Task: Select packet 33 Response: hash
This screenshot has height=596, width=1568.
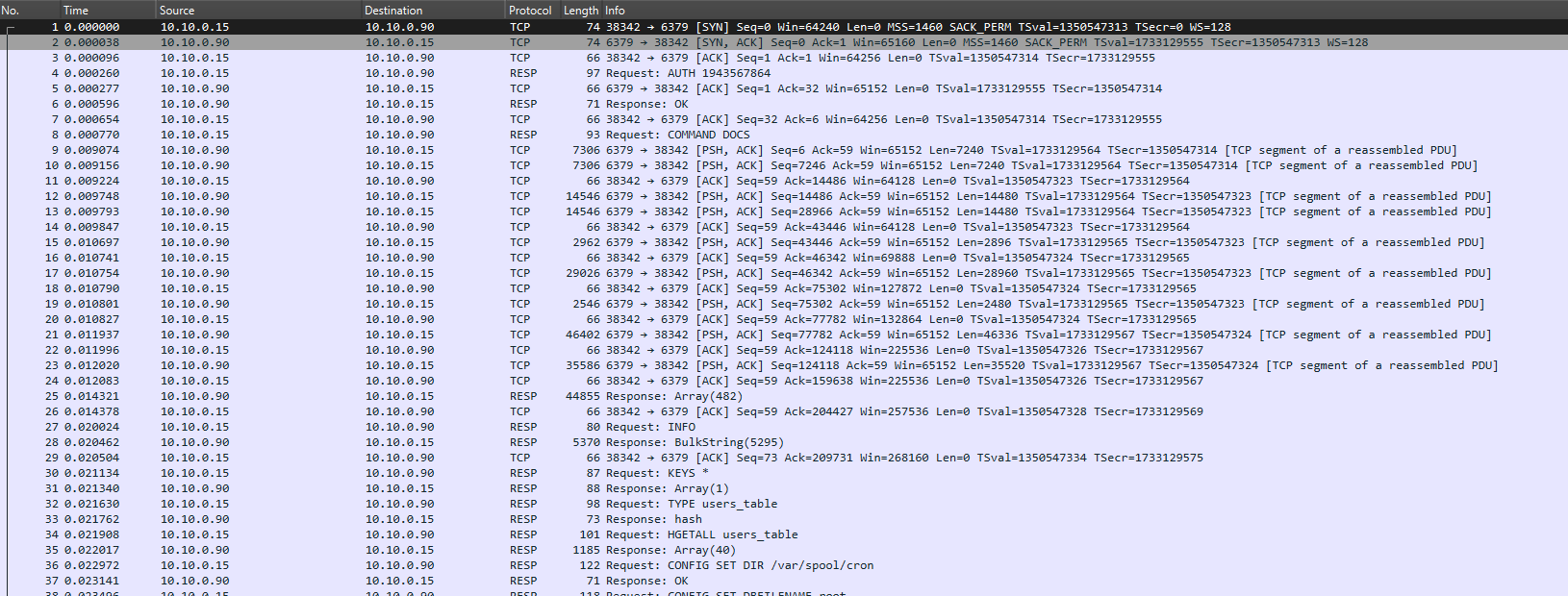Action: [784, 519]
